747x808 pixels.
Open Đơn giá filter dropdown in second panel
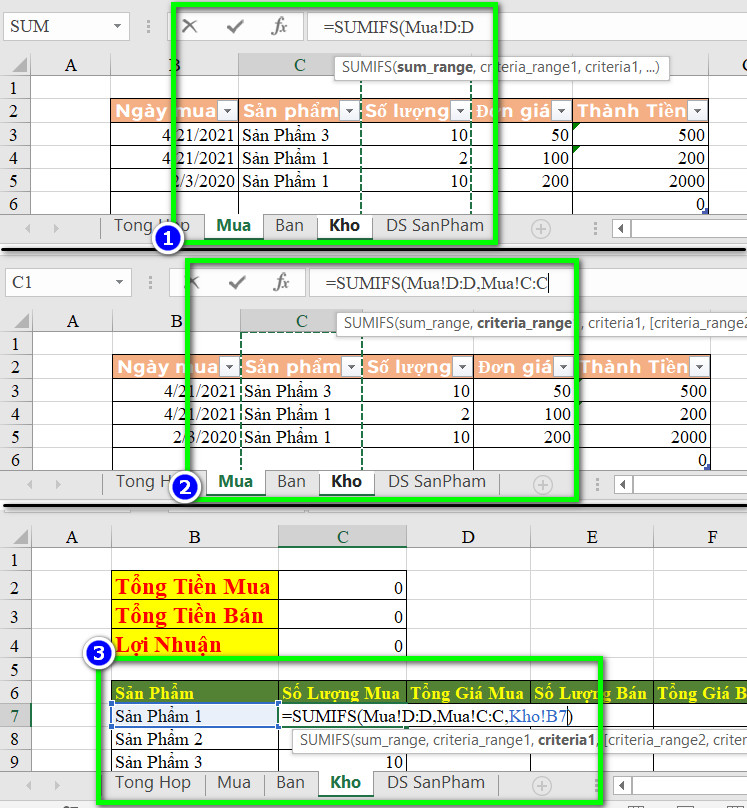tap(563, 366)
